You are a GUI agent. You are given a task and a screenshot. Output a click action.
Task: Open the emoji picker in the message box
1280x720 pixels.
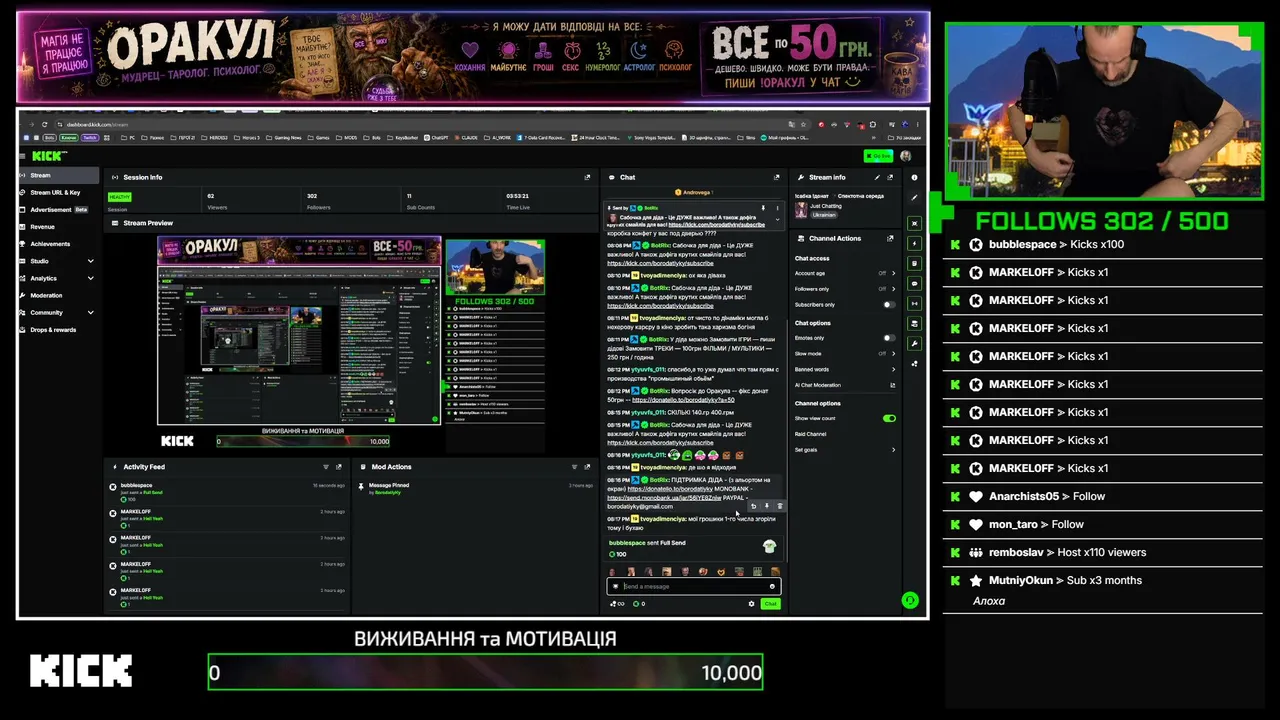tap(772, 586)
